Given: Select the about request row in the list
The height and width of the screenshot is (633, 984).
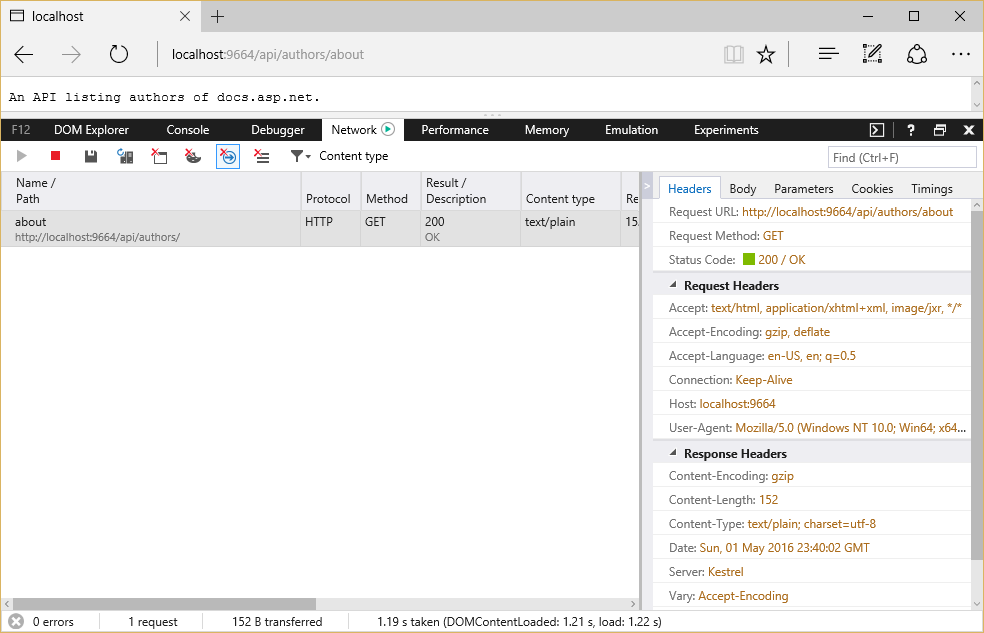Looking at the screenshot, I should (150, 228).
